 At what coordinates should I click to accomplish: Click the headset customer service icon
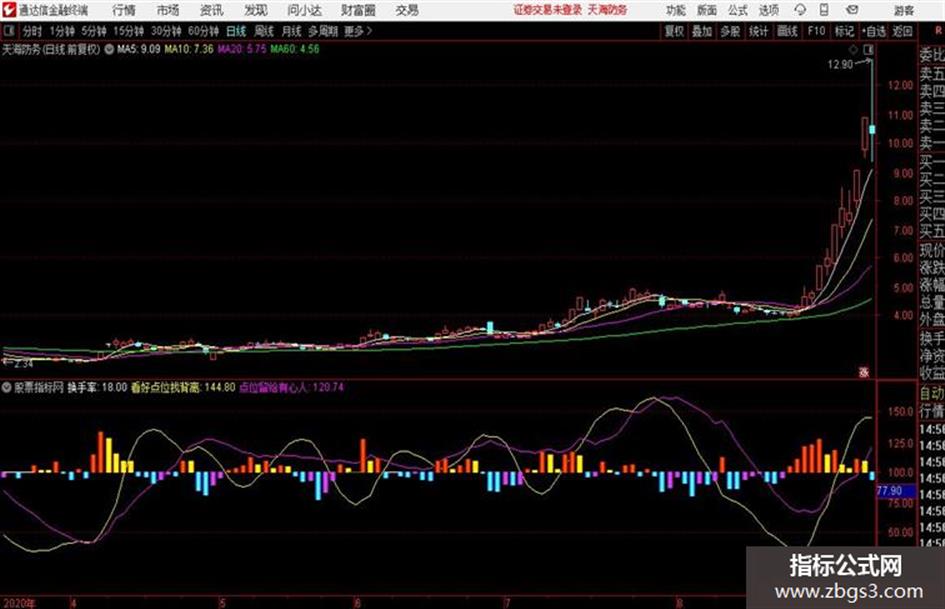(x=800, y=10)
